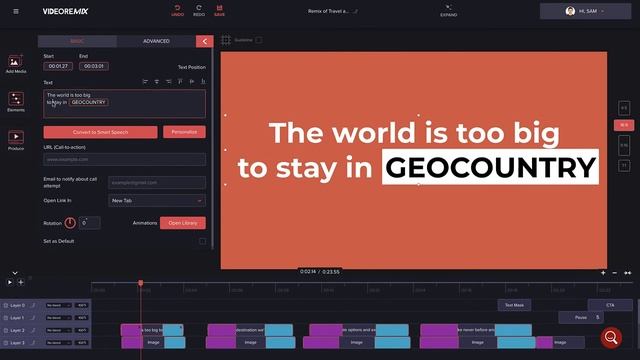Open Layer 0 blend dropdown
Screen dimensions: 640x360
coord(59,305)
